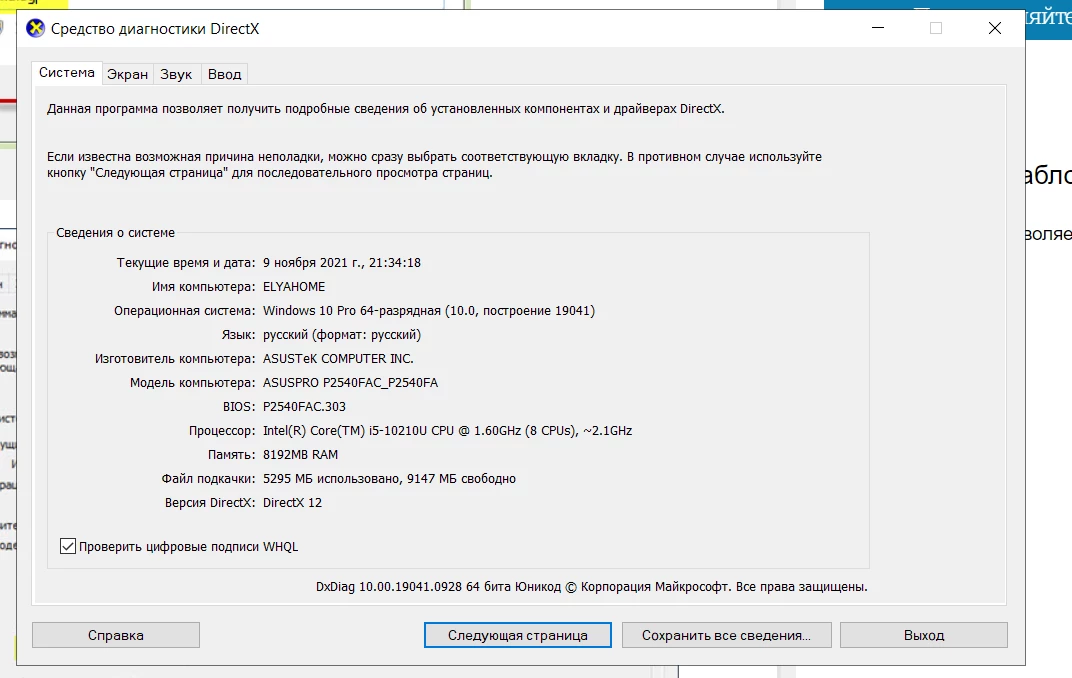Click the DxDiag 10.00.19041.0928 copyright line
1072x678 pixels.
(591, 586)
